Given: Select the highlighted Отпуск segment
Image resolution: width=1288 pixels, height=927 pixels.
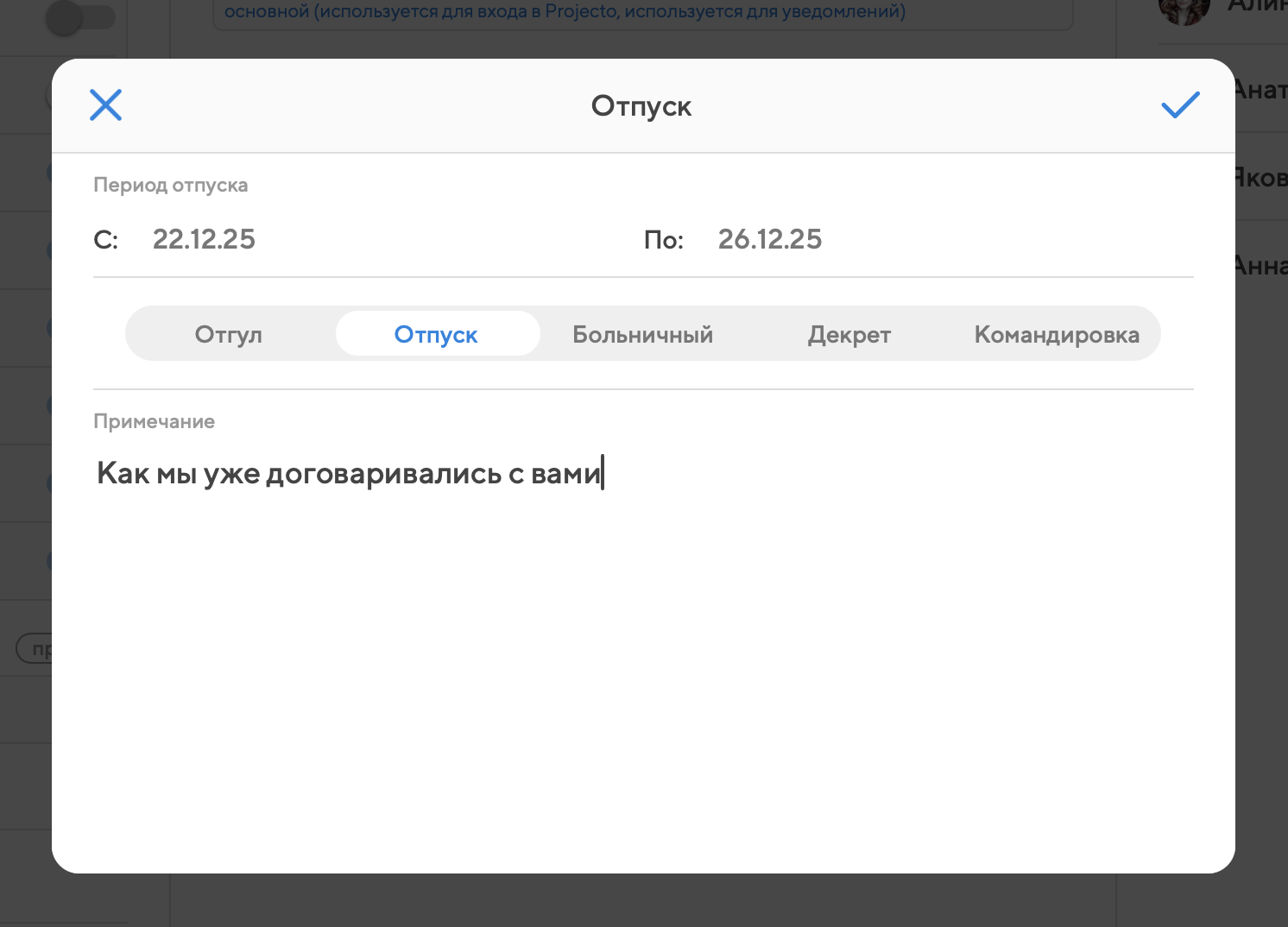Looking at the screenshot, I should pos(436,334).
